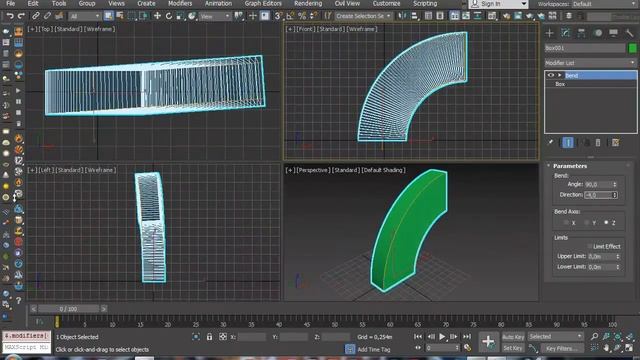The width and height of the screenshot is (640, 360).
Task: Open Create Selection Set dropdown
Action: (x=364, y=16)
